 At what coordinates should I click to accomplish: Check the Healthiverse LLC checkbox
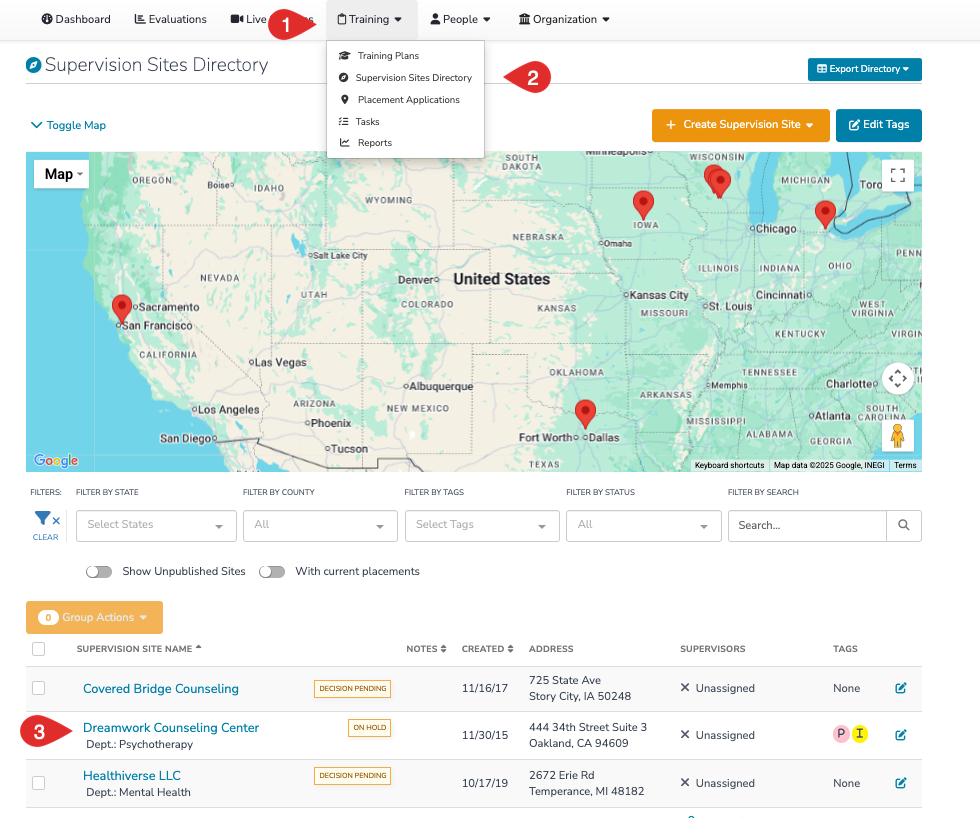coord(39,783)
